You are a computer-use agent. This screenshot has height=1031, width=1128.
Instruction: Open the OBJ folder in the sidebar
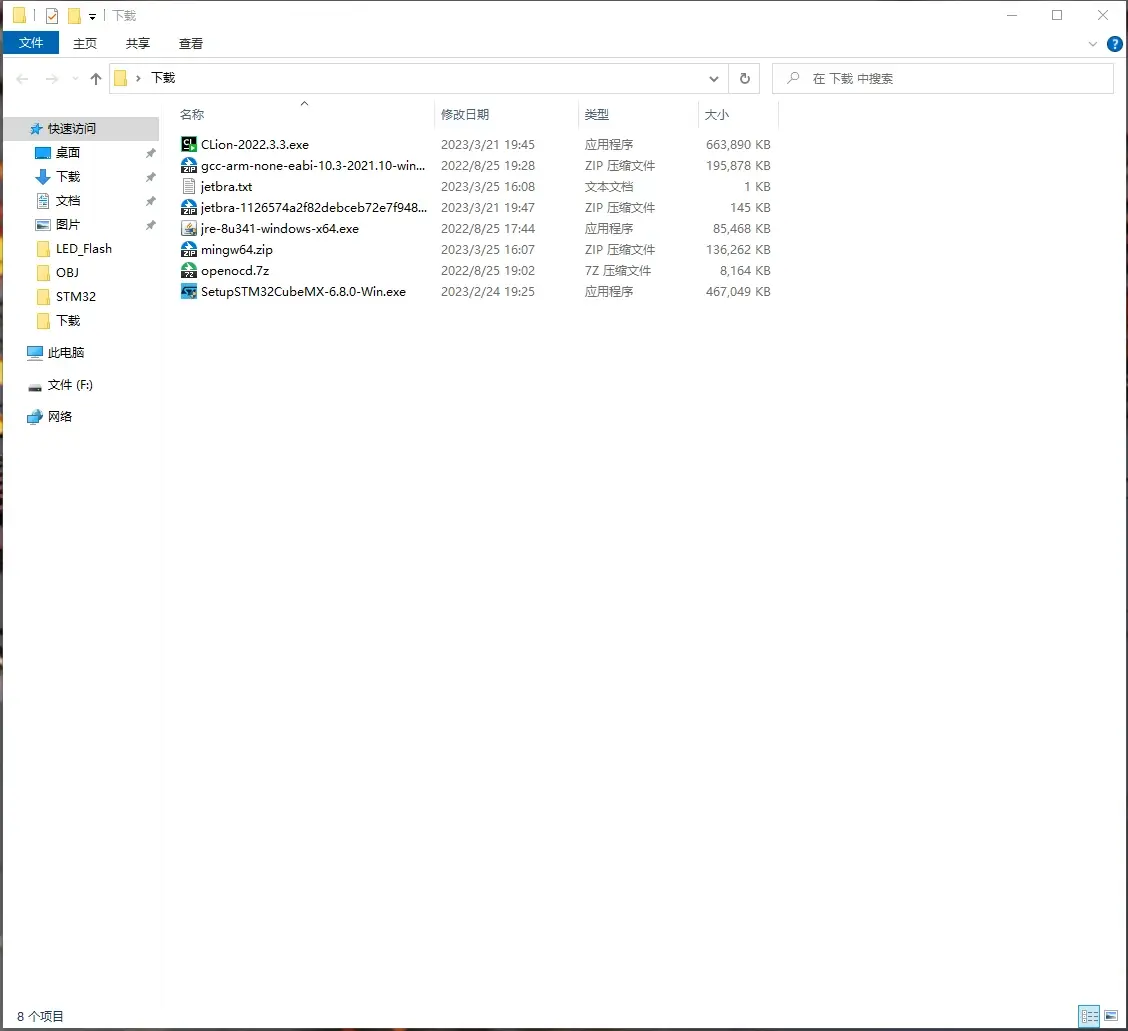tap(67, 273)
